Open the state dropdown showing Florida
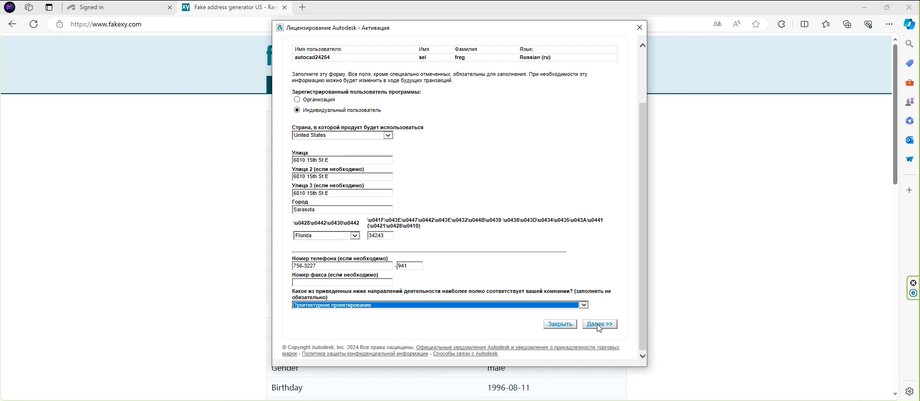 point(326,235)
